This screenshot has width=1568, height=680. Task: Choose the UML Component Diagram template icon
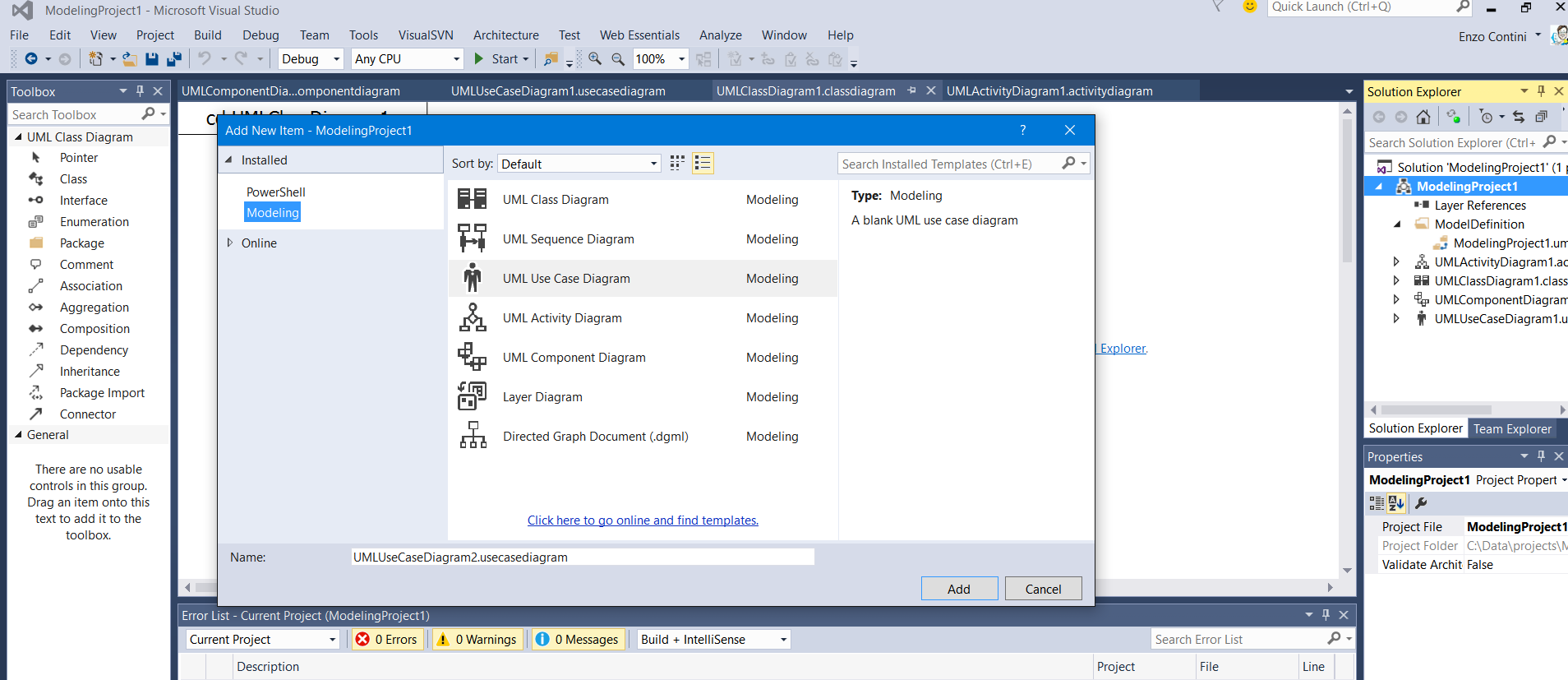pyautogui.click(x=473, y=357)
